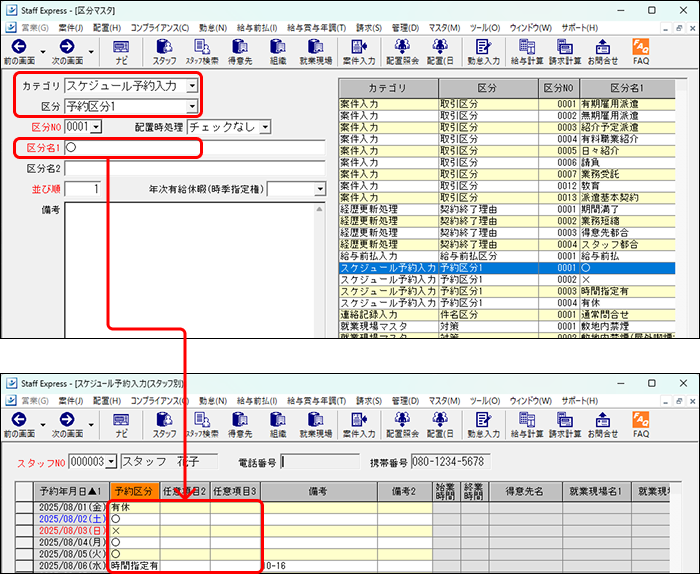700x574 pixels.
Task: Expand 配置時処理 チェックなし dropdown
Action: (x=265, y=127)
